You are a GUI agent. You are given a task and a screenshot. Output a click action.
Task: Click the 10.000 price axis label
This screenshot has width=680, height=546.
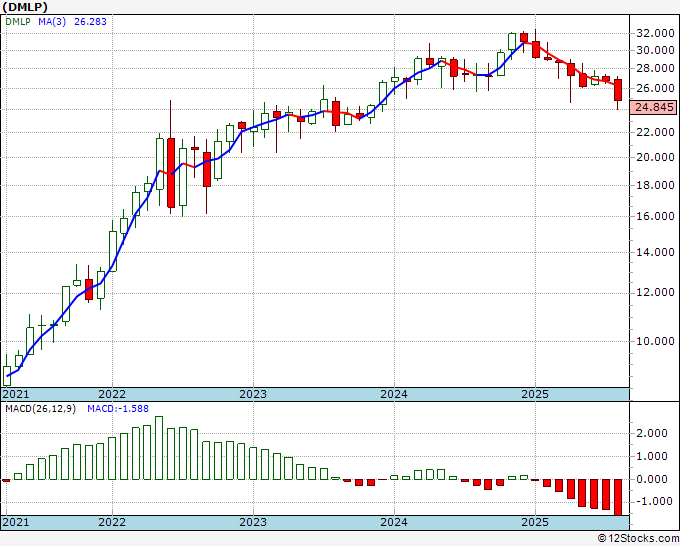[x=655, y=341]
